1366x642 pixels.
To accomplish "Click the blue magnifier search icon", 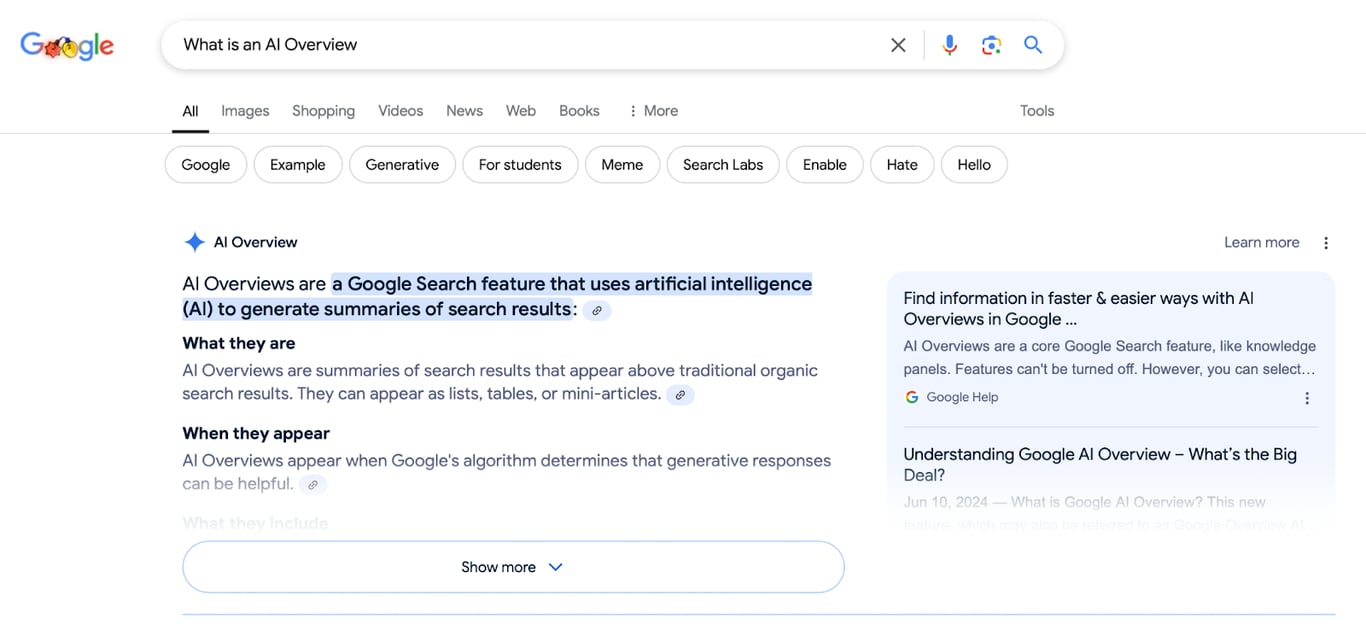I will point(1033,45).
